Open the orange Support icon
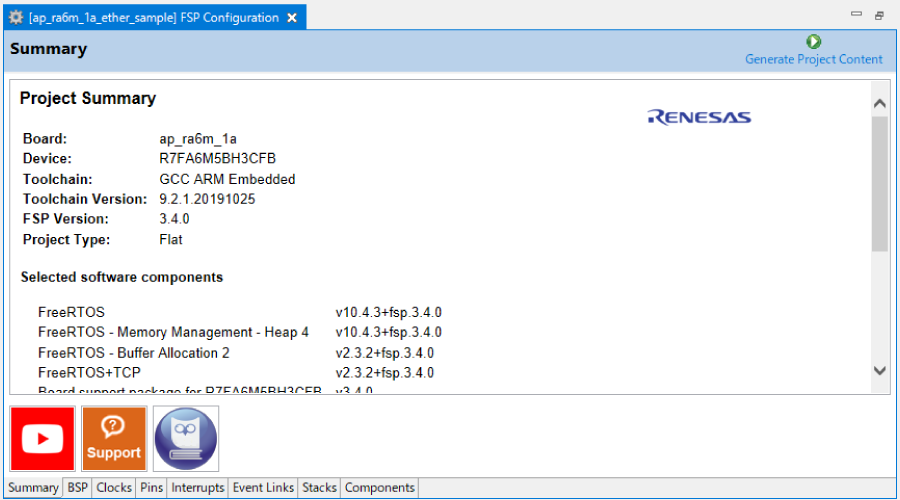Image resolution: width=900 pixels, height=500 pixels. point(114,439)
